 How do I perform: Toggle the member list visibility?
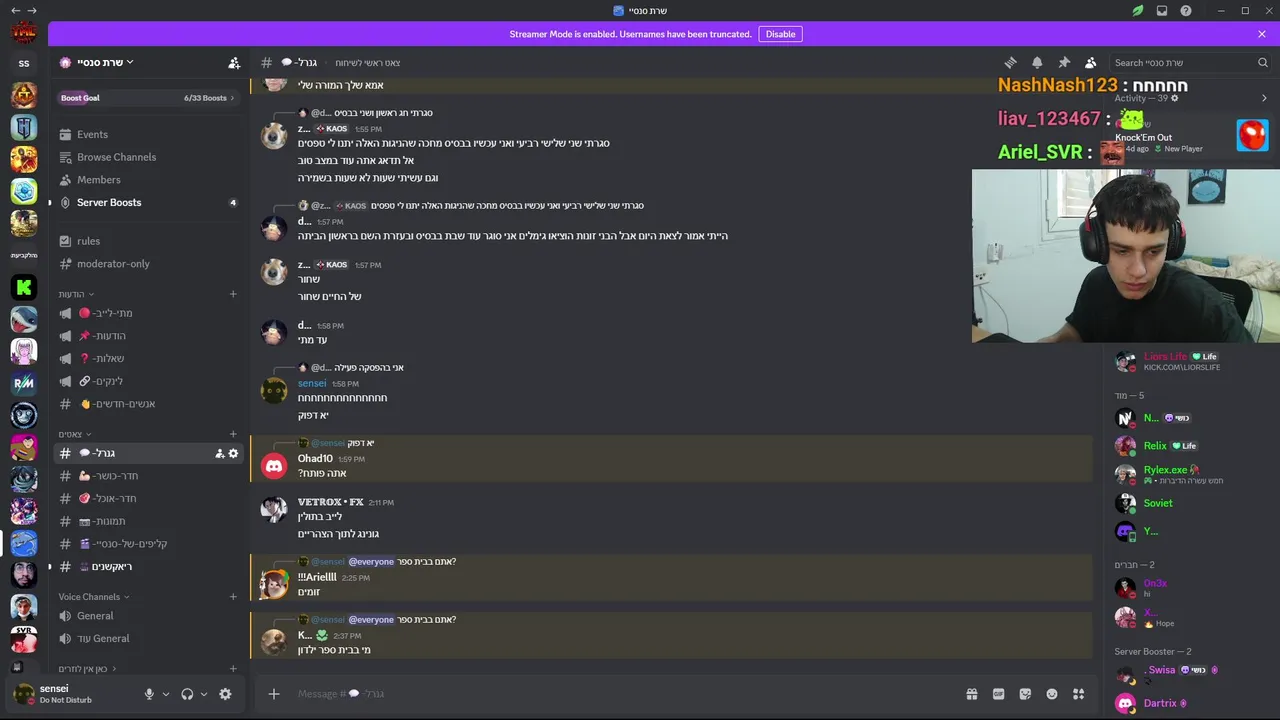(x=1091, y=62)
